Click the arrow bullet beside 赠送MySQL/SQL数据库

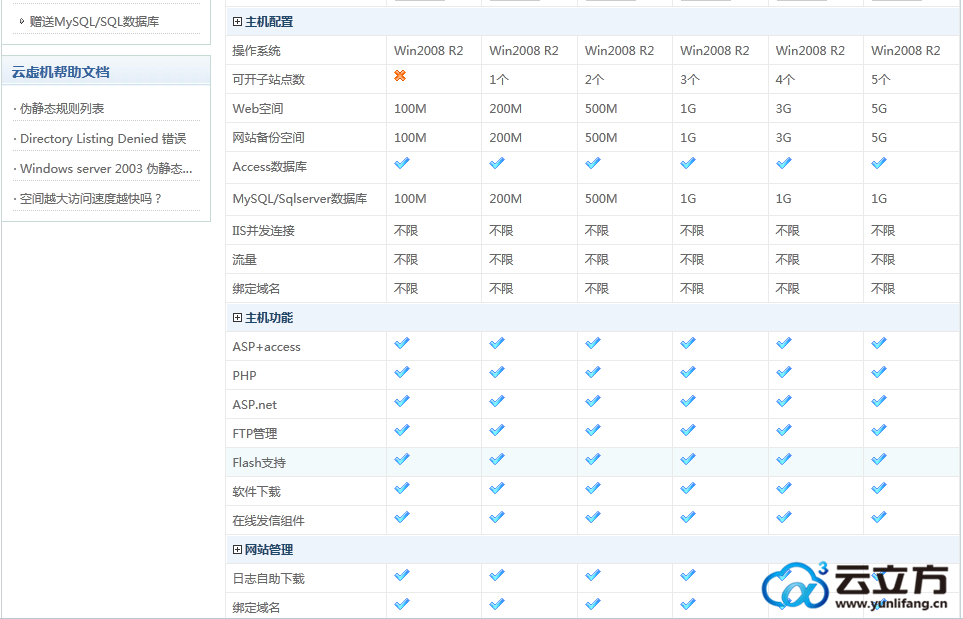tap(21, 21)
